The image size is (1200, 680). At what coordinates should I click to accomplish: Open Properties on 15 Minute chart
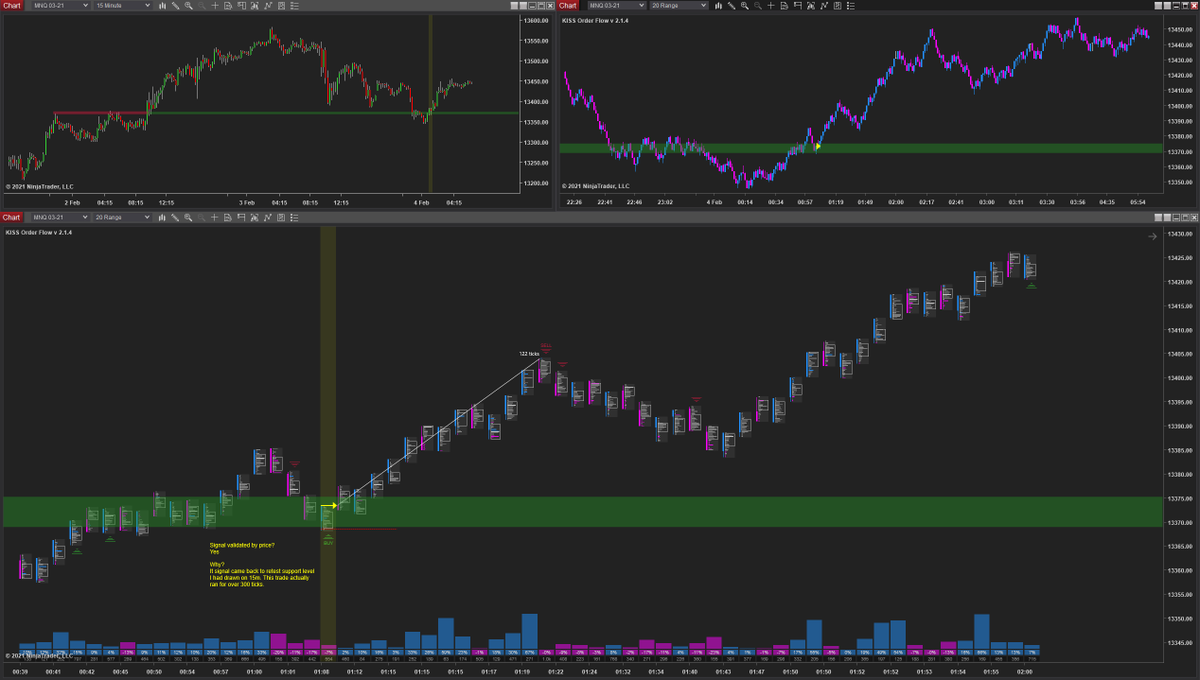pos(294,5)
